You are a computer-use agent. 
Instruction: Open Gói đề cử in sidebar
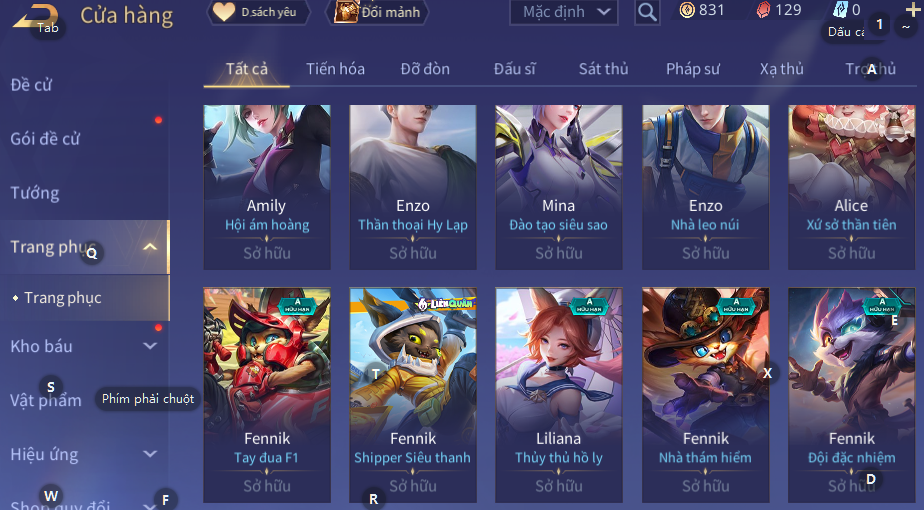tap(45, 139)
